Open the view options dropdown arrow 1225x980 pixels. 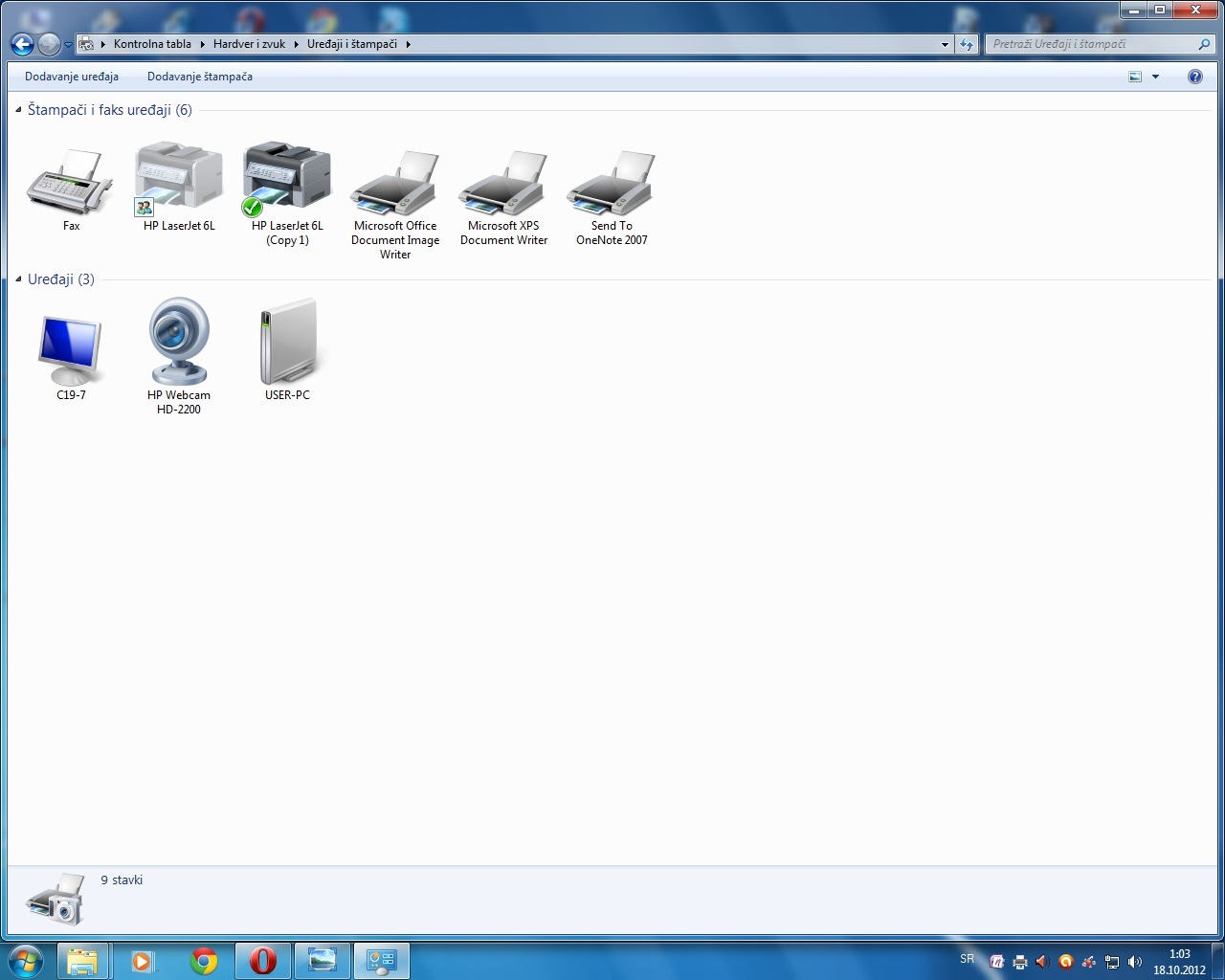pos(1155,77)
